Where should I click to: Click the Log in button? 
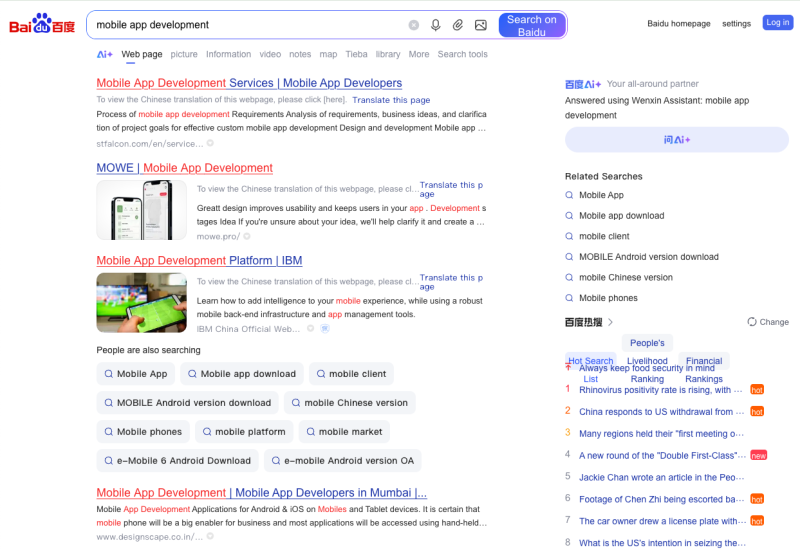click(x=778, y=22)
